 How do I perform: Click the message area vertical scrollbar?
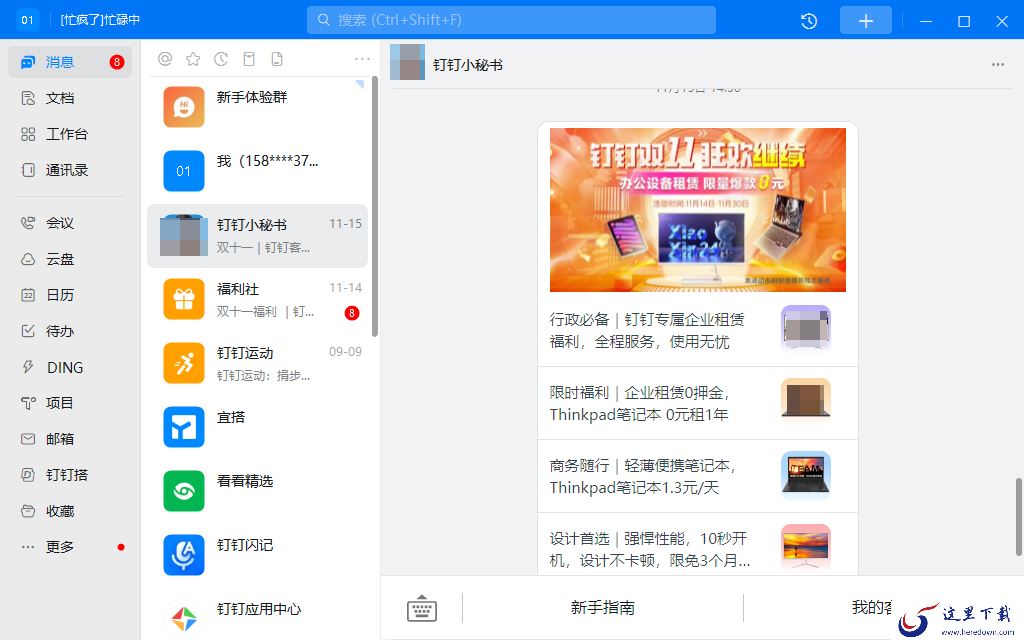1018,517
